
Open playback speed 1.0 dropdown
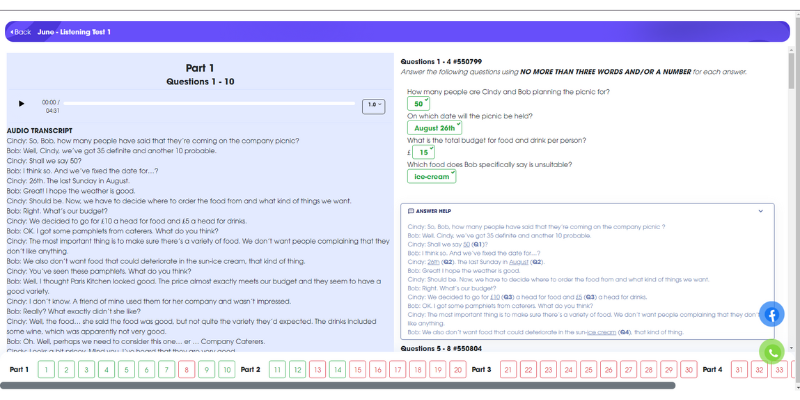pos(373,107)
